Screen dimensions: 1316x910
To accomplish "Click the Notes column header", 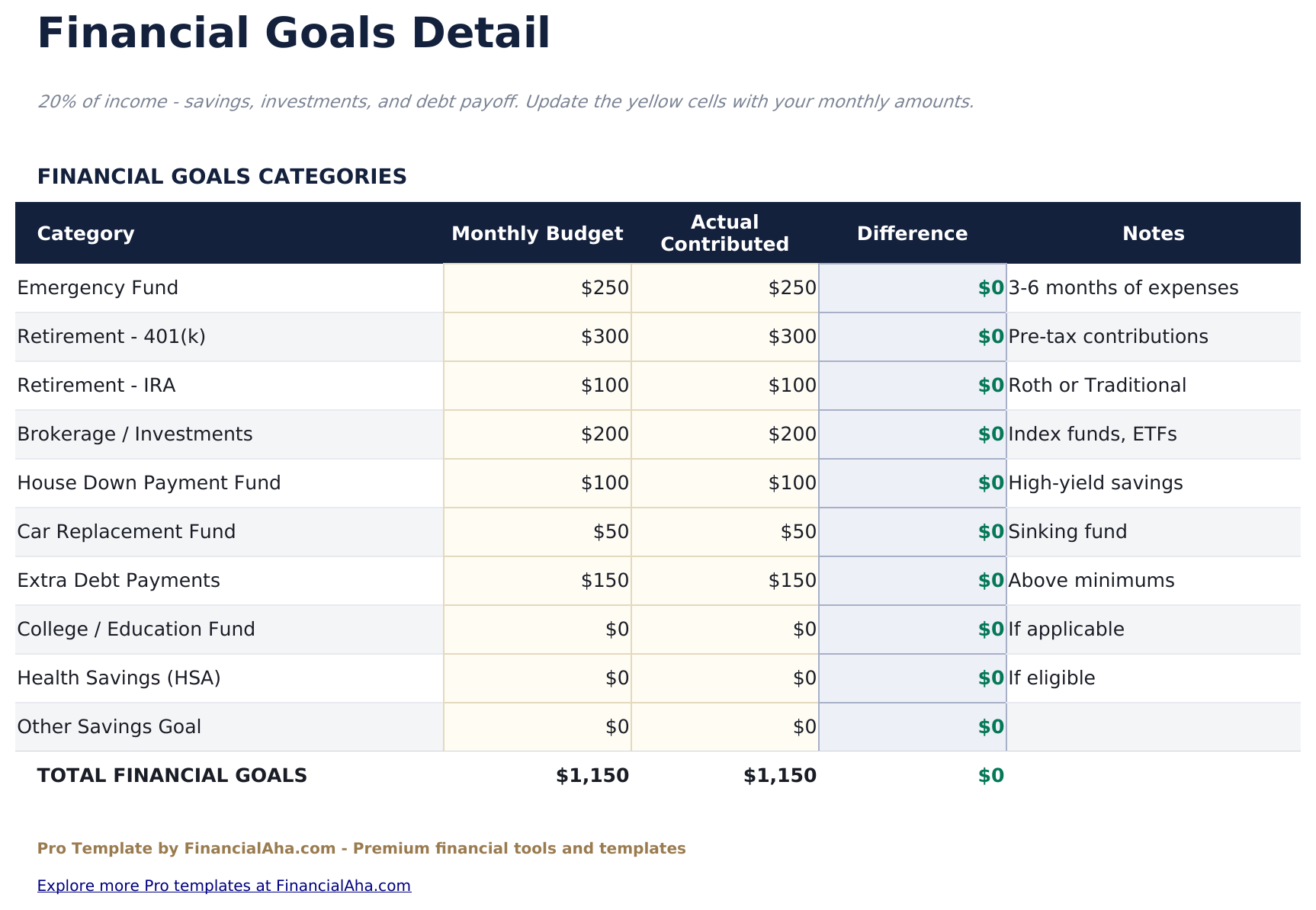I will [x=1153, y=233].
